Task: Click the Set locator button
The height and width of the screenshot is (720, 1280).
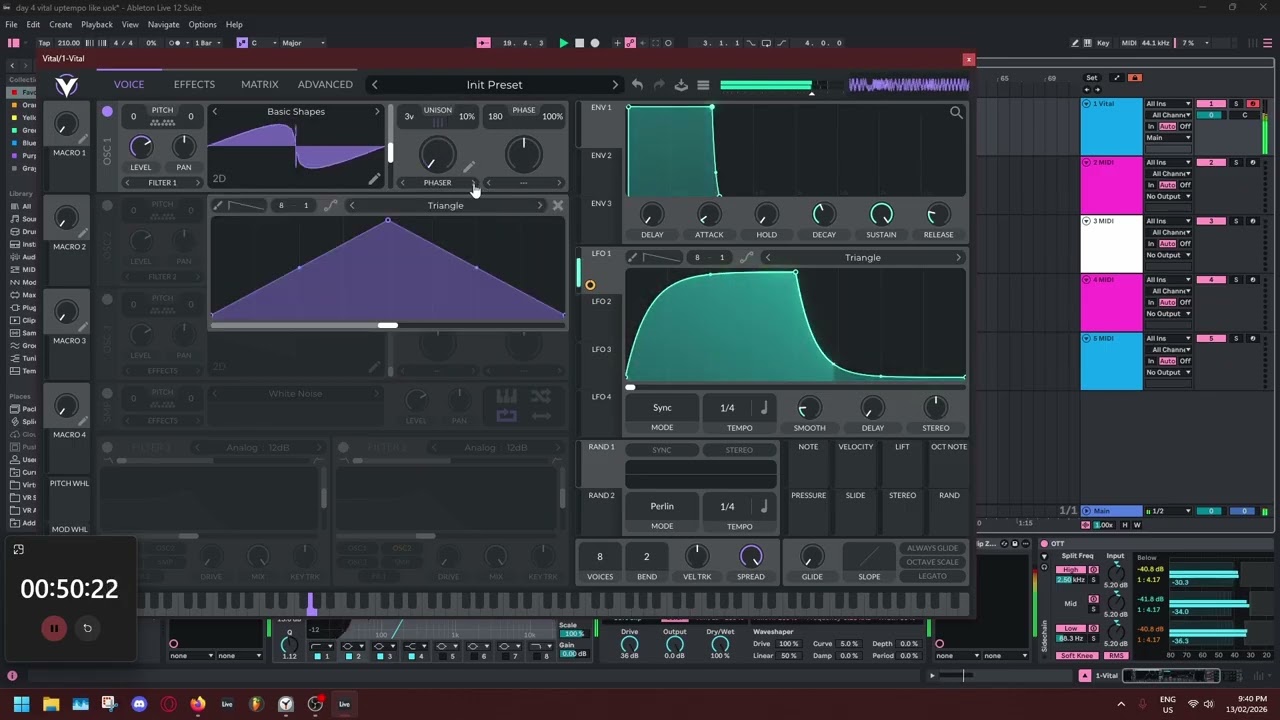Action: (1092, 78)
